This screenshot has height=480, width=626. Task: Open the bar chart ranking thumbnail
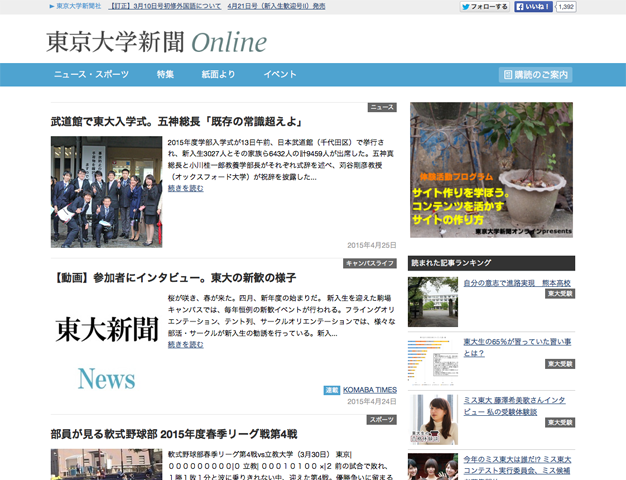pyautogui.click(x=433, y=361)
